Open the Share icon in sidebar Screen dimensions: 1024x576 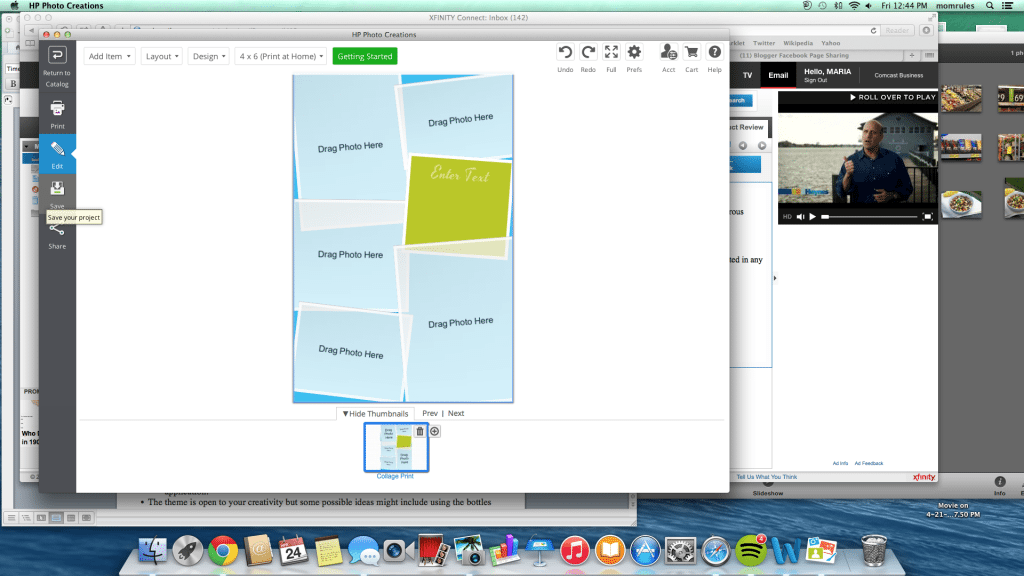(57, 230)
